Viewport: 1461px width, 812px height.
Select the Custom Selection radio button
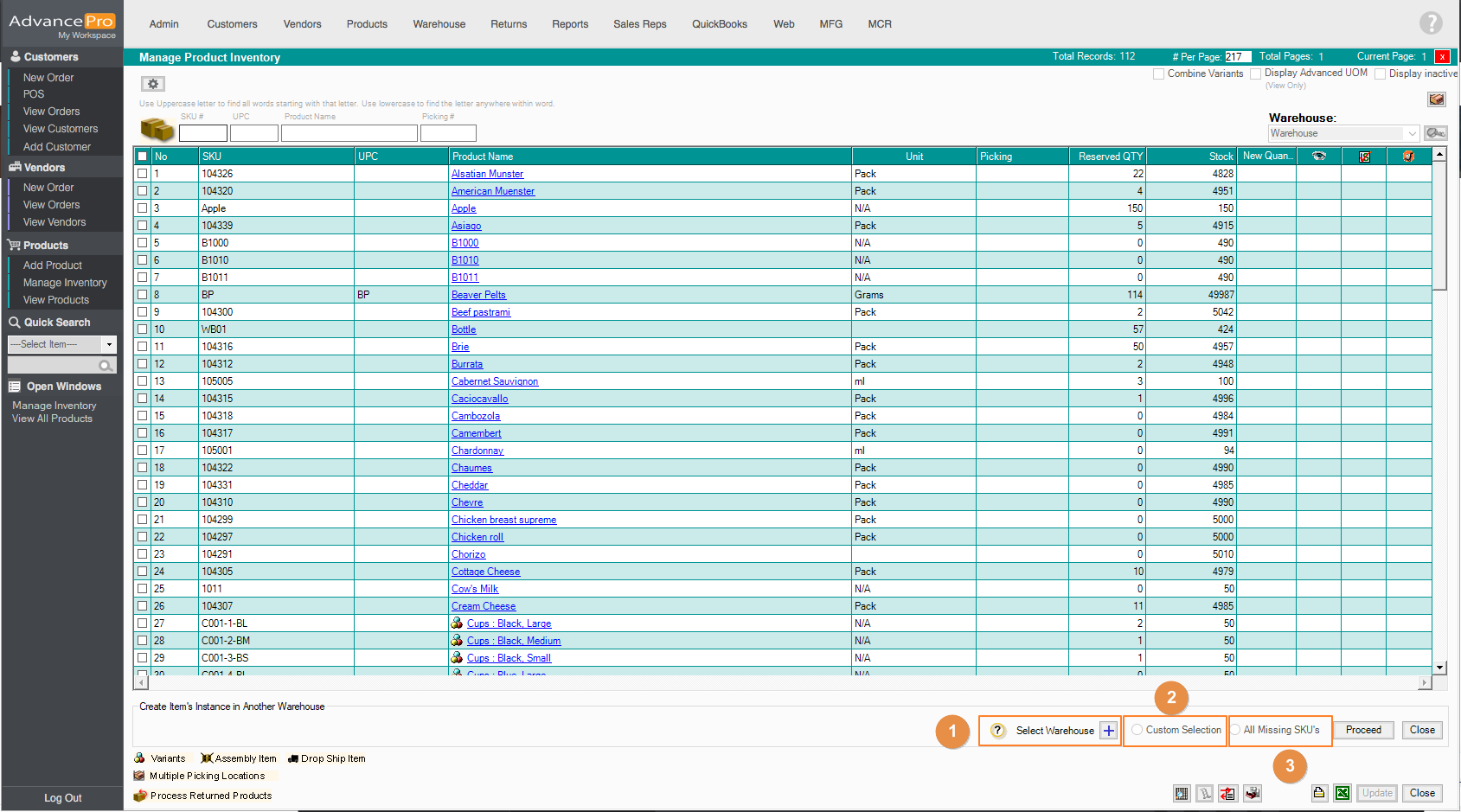1137,730
